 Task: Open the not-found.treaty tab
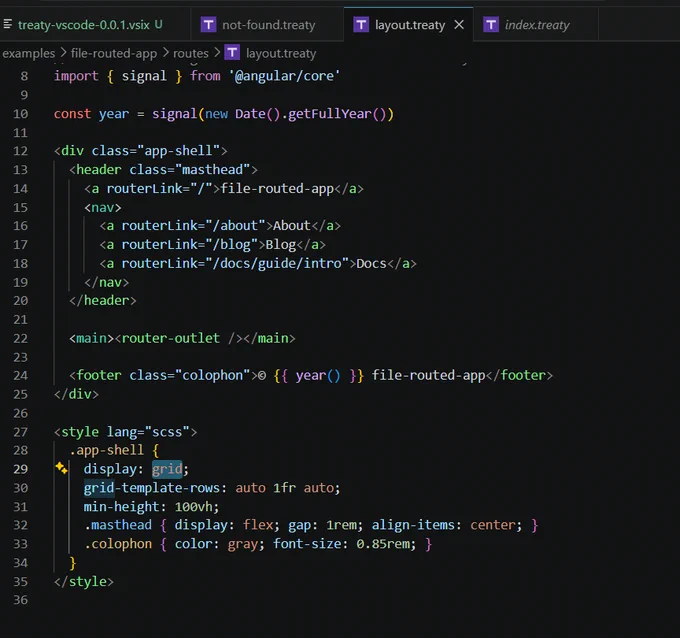click(x=267, y=25)
